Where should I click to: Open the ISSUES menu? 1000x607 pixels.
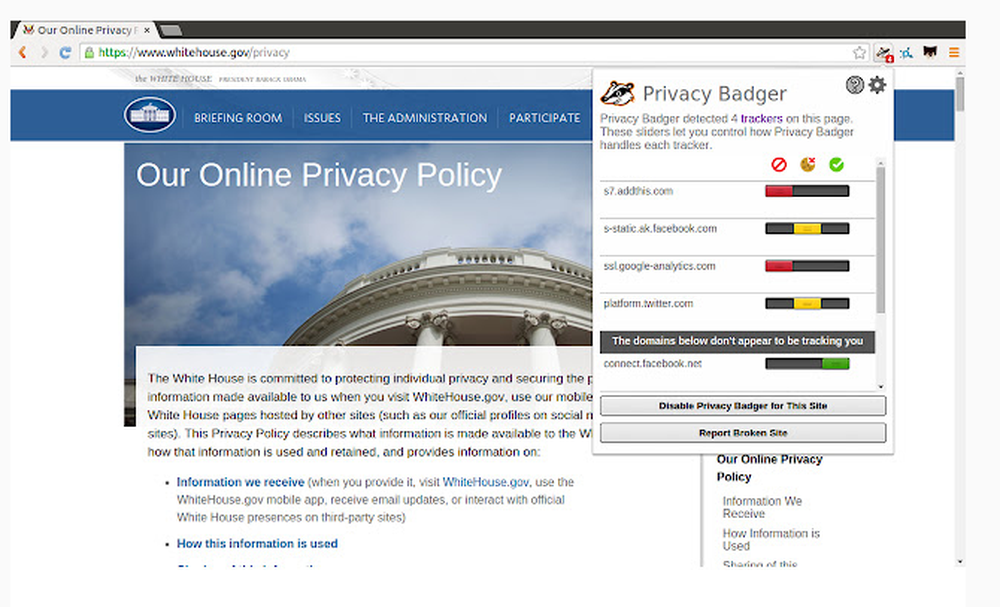click(x=322, y=118)
